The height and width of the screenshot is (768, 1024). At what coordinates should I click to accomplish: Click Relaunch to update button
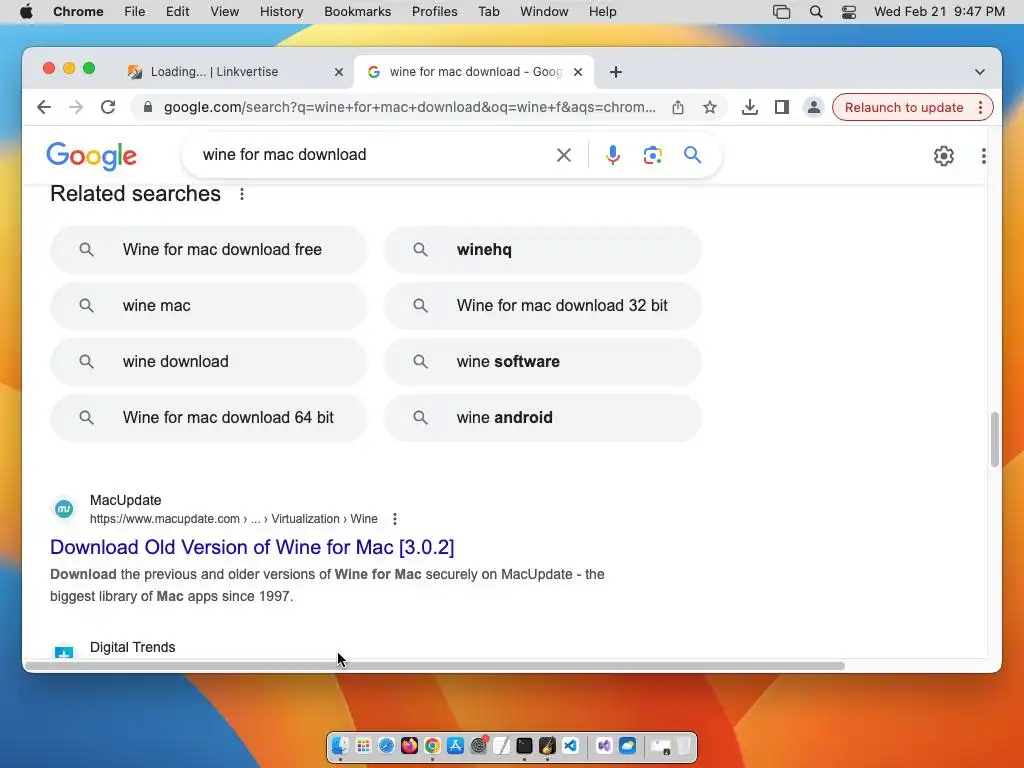click(904, 107)
